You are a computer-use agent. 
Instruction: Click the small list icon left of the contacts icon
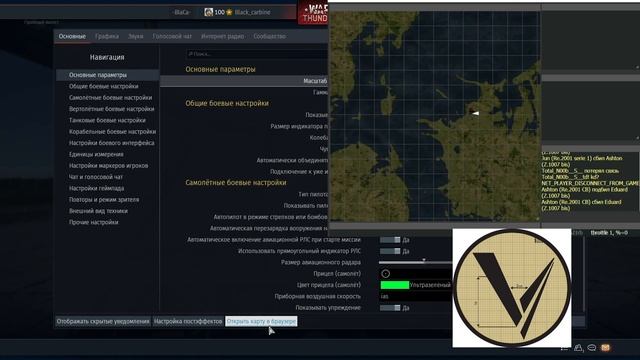point(564,348)
